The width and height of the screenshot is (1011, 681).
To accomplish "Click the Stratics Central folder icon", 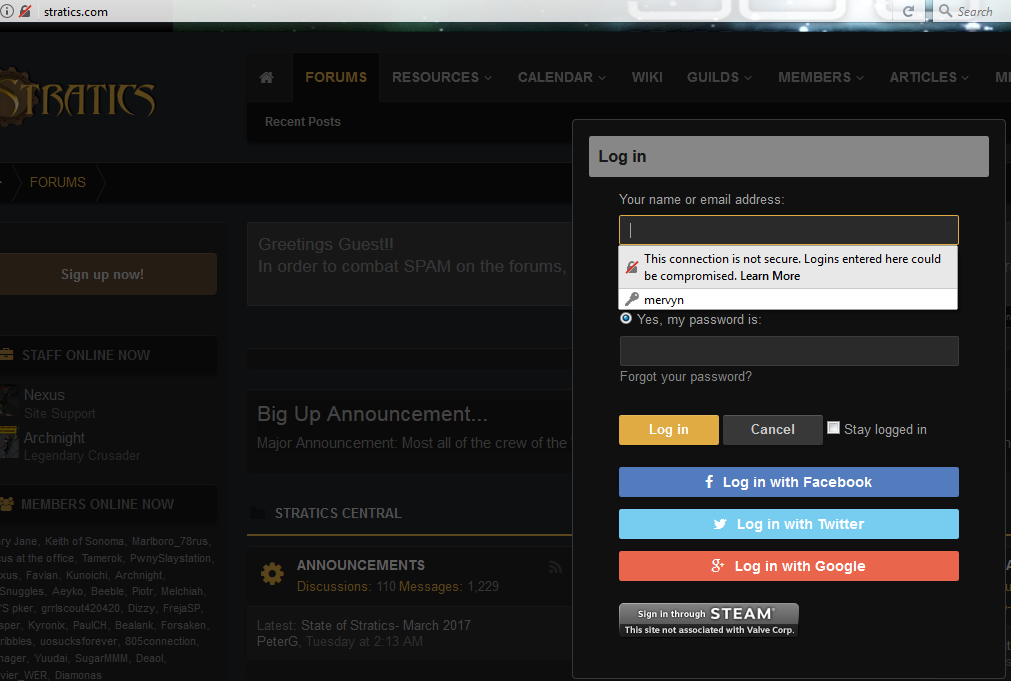I will point(257,513).
